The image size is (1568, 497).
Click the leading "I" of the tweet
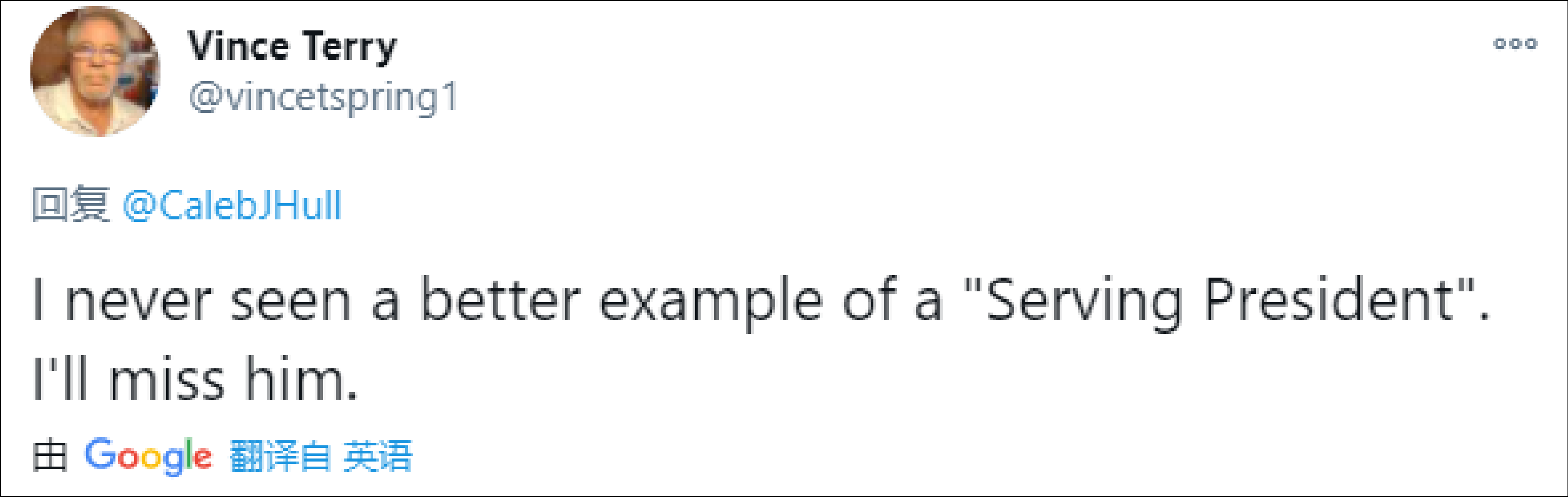pyautogui.click(x=38, y=299)
